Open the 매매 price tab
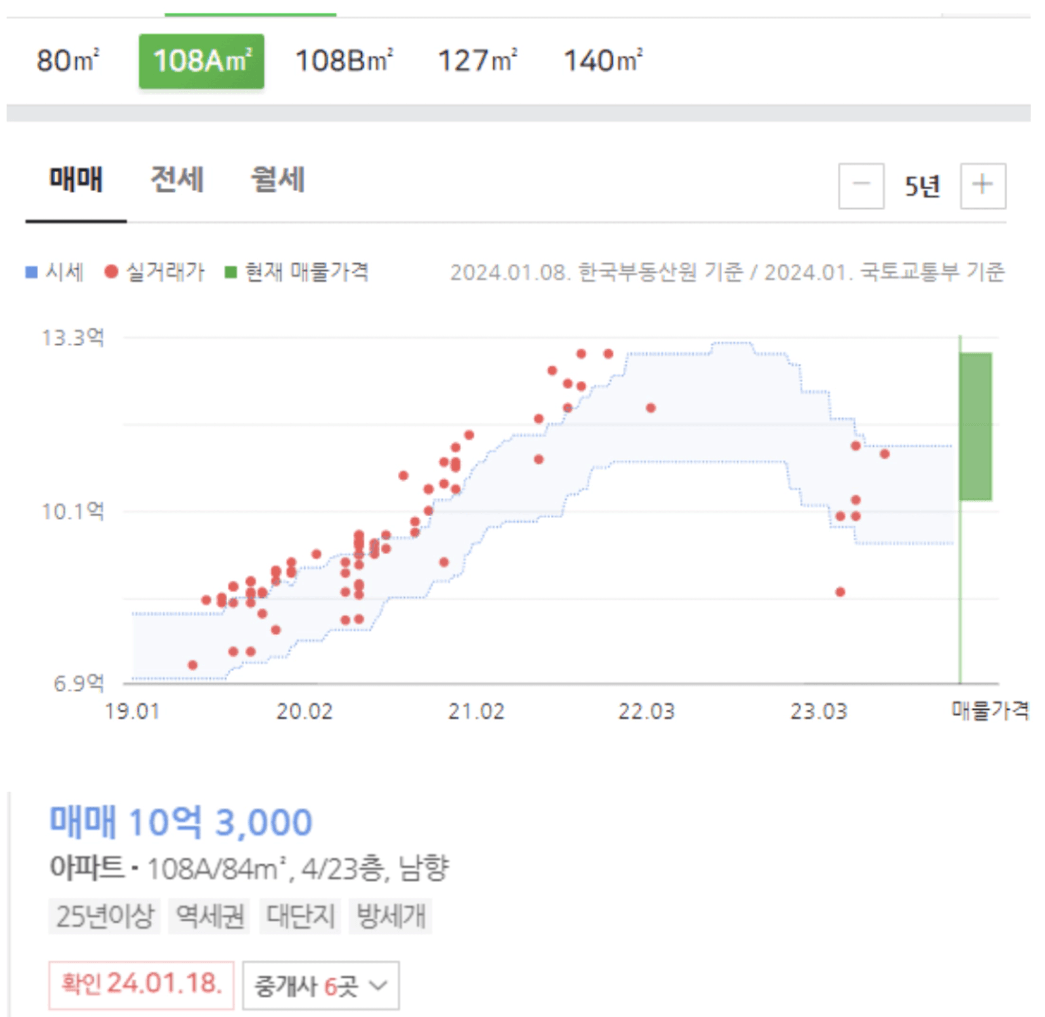Screen dimensions: 1045x1017 point(76,180)
